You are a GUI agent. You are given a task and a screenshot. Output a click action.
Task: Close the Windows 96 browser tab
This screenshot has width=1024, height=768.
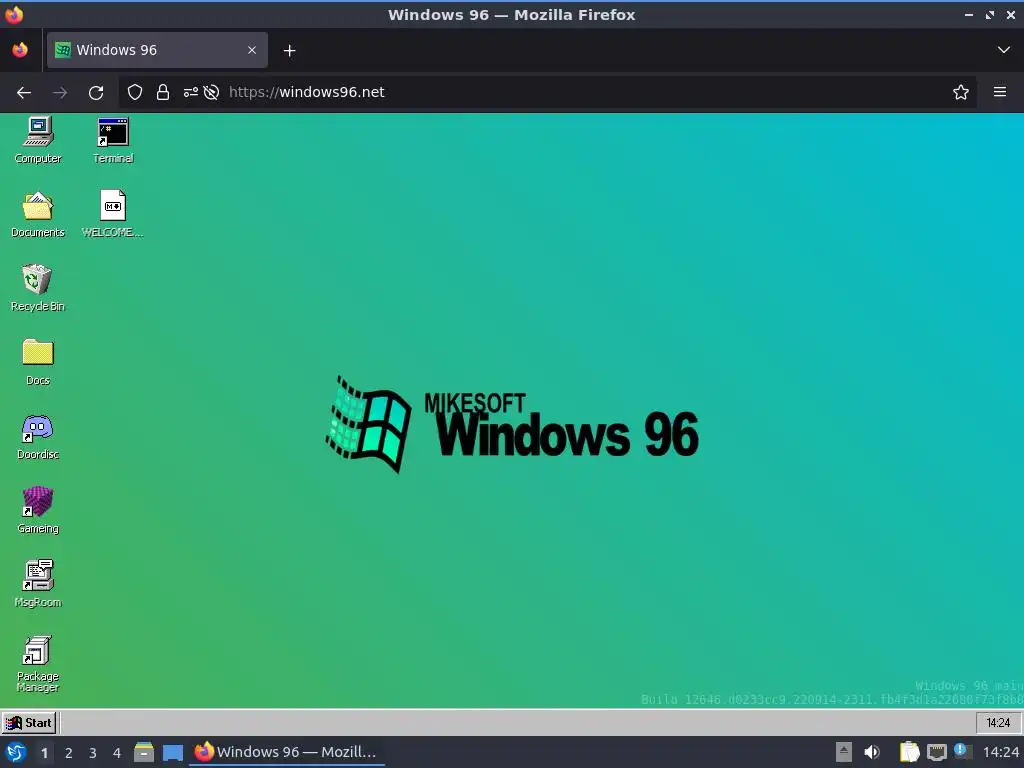pyautogui.click(x=252, y=50)
